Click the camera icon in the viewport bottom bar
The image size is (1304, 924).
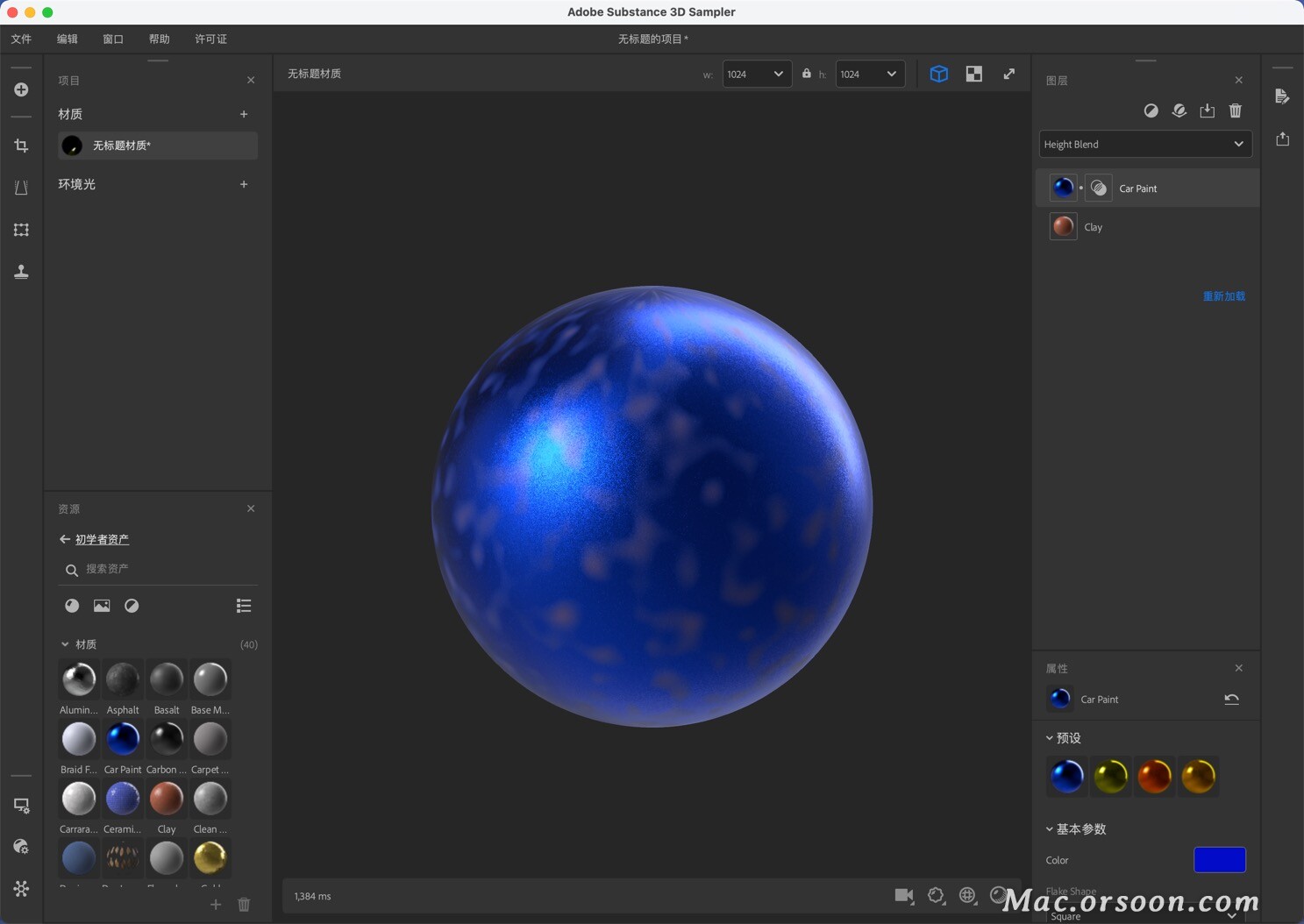pyautogui.click(x=904, y=895)
